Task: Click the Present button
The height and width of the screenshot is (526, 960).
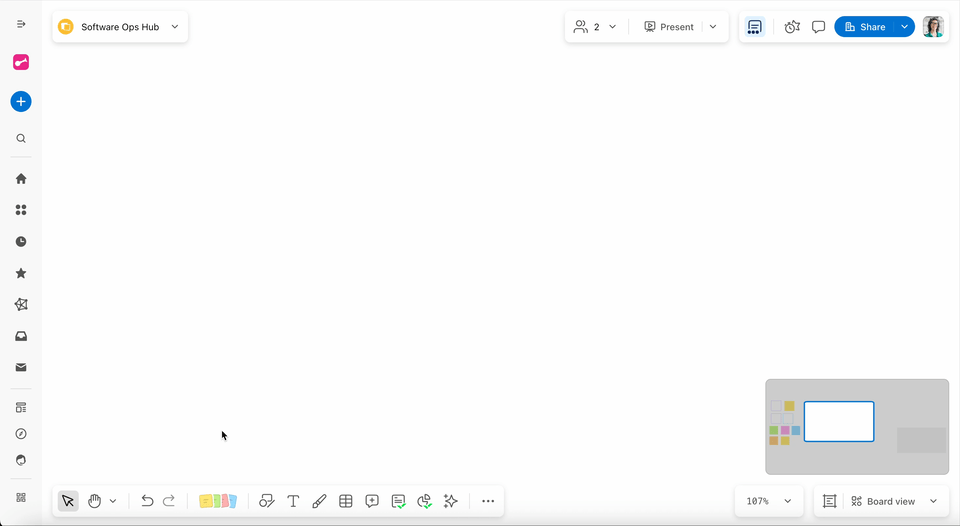Action: (669, 27)
